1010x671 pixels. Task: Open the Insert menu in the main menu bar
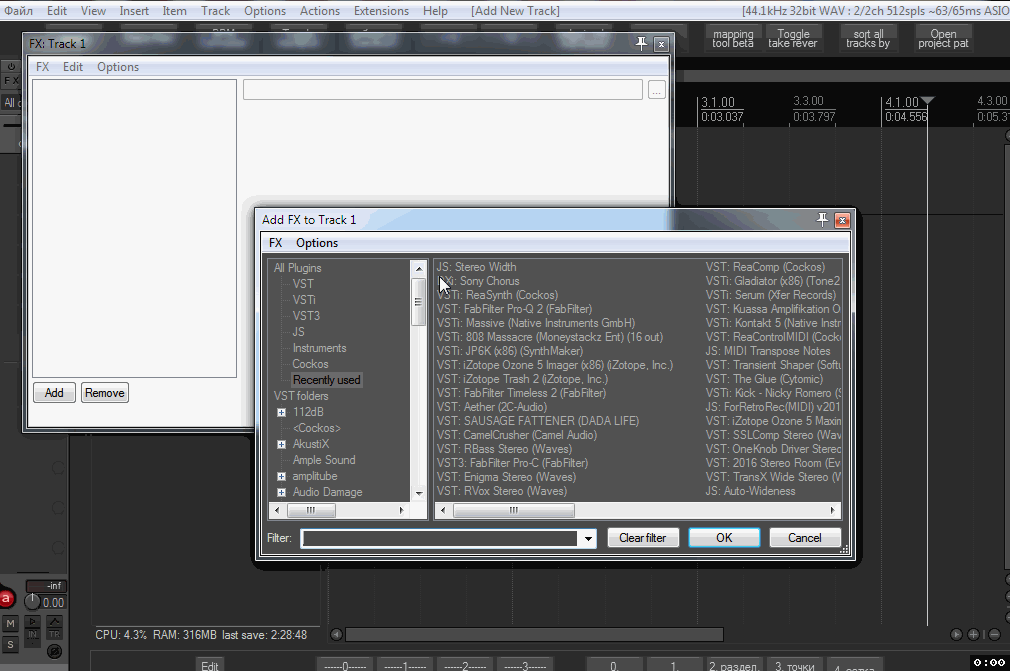coord(134,11)
